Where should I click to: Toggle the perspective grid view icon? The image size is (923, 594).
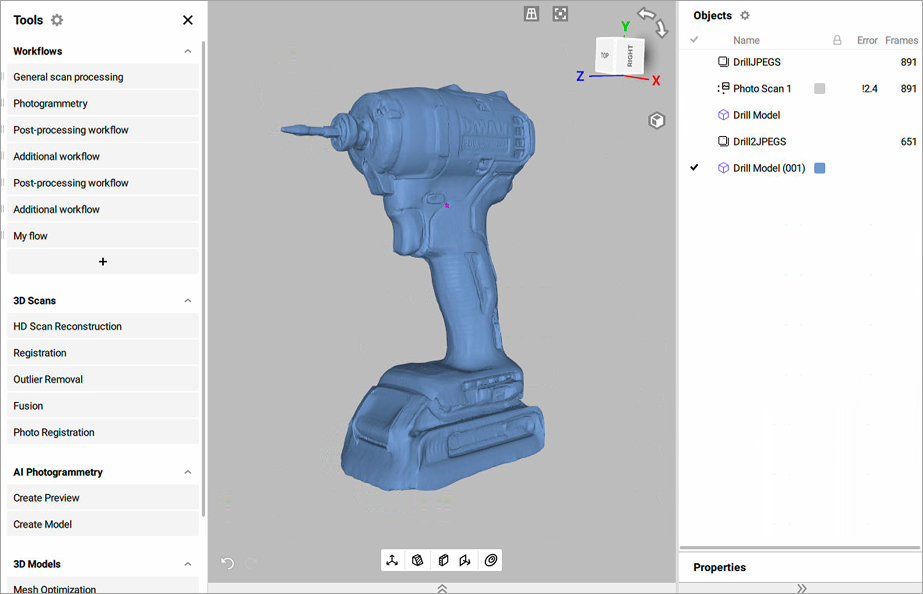point(532,14)
